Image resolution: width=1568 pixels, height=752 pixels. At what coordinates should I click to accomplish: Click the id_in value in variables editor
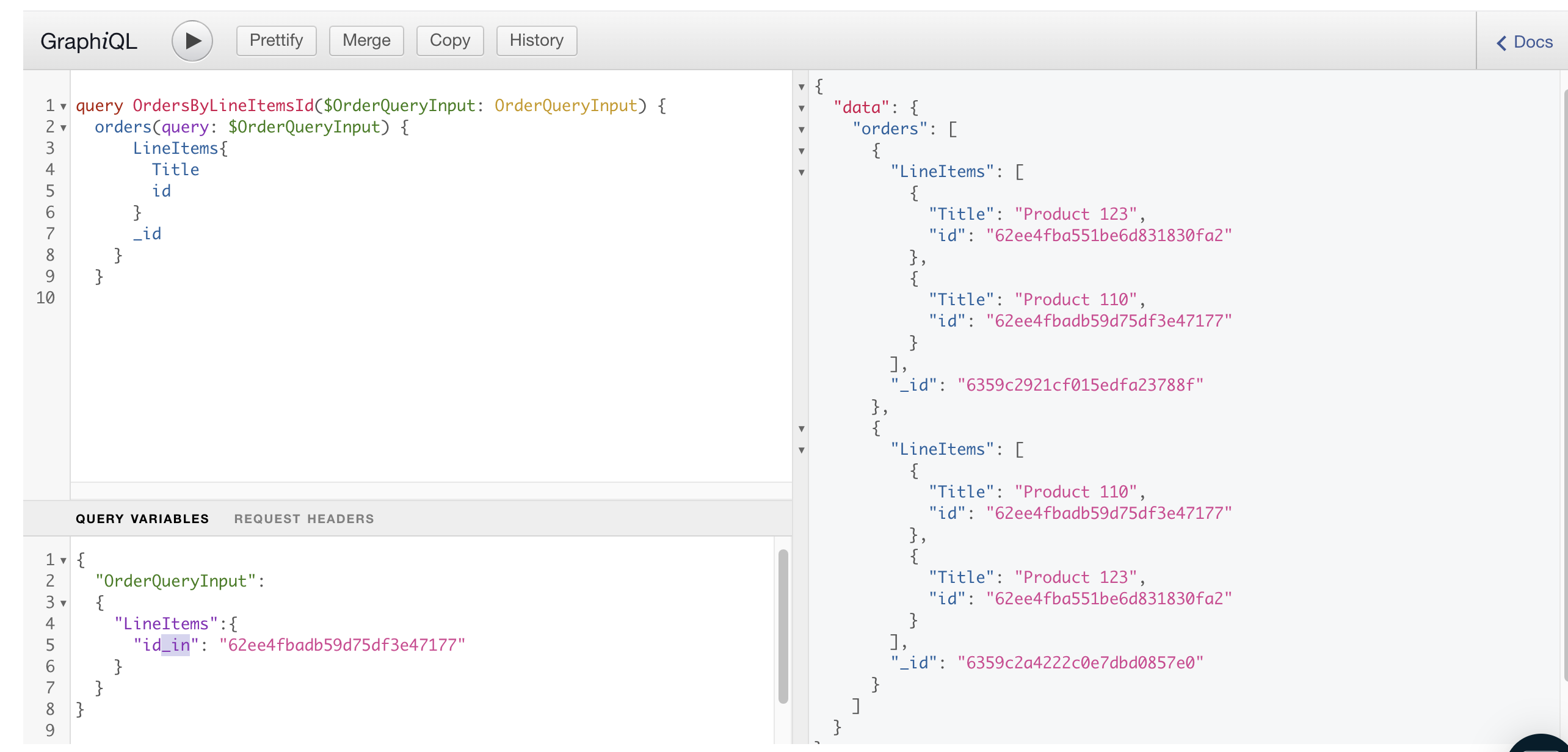point(342,645)
